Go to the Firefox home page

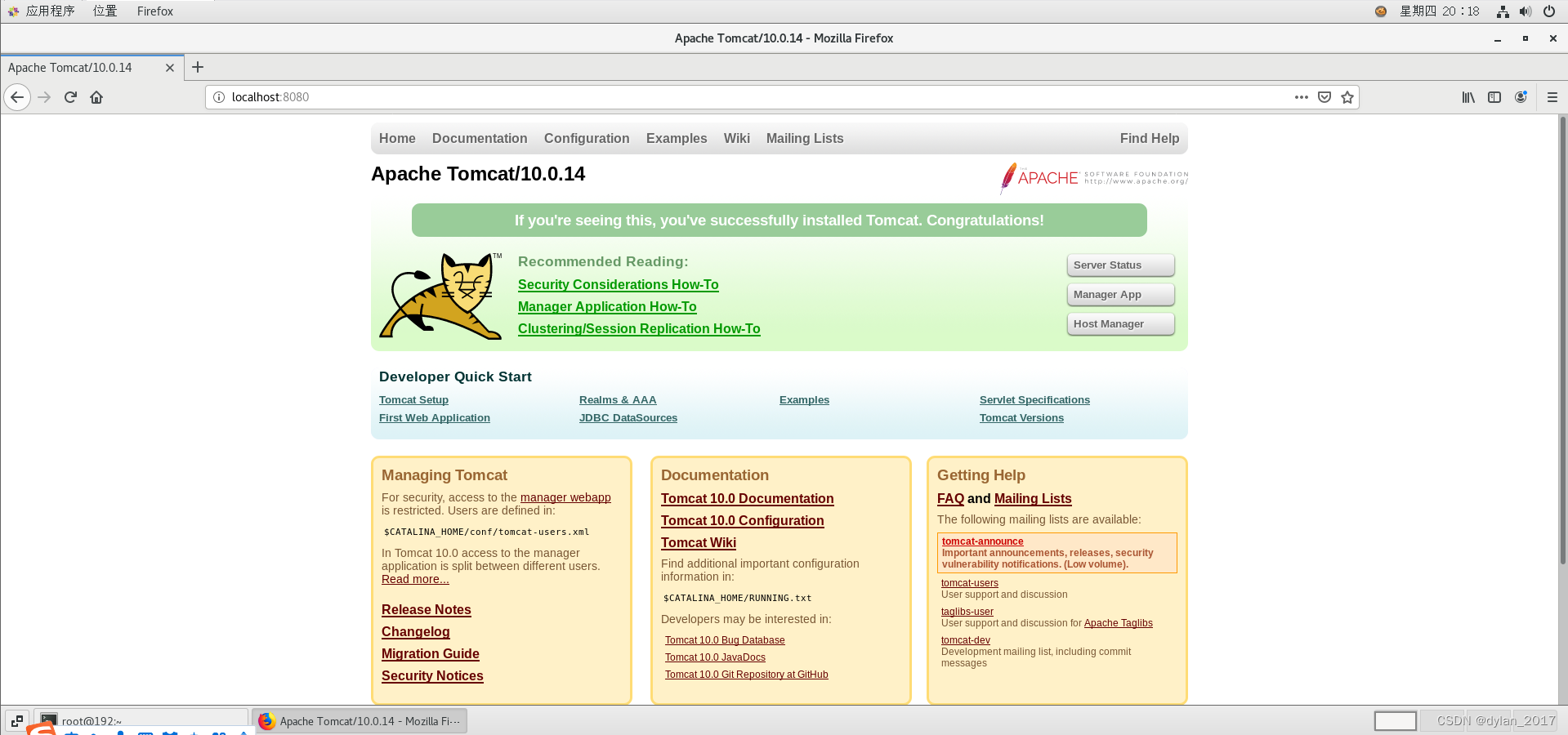[96, 97]
